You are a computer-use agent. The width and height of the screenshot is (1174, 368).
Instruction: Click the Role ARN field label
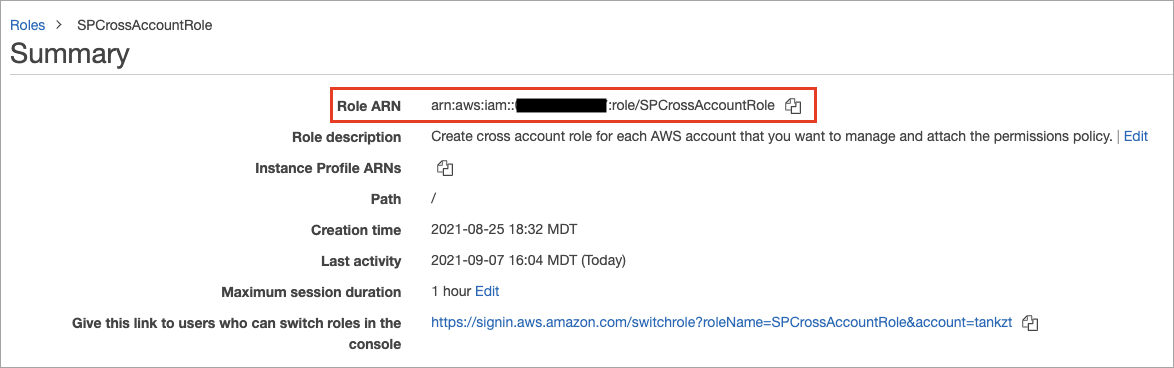pos(369,107)
